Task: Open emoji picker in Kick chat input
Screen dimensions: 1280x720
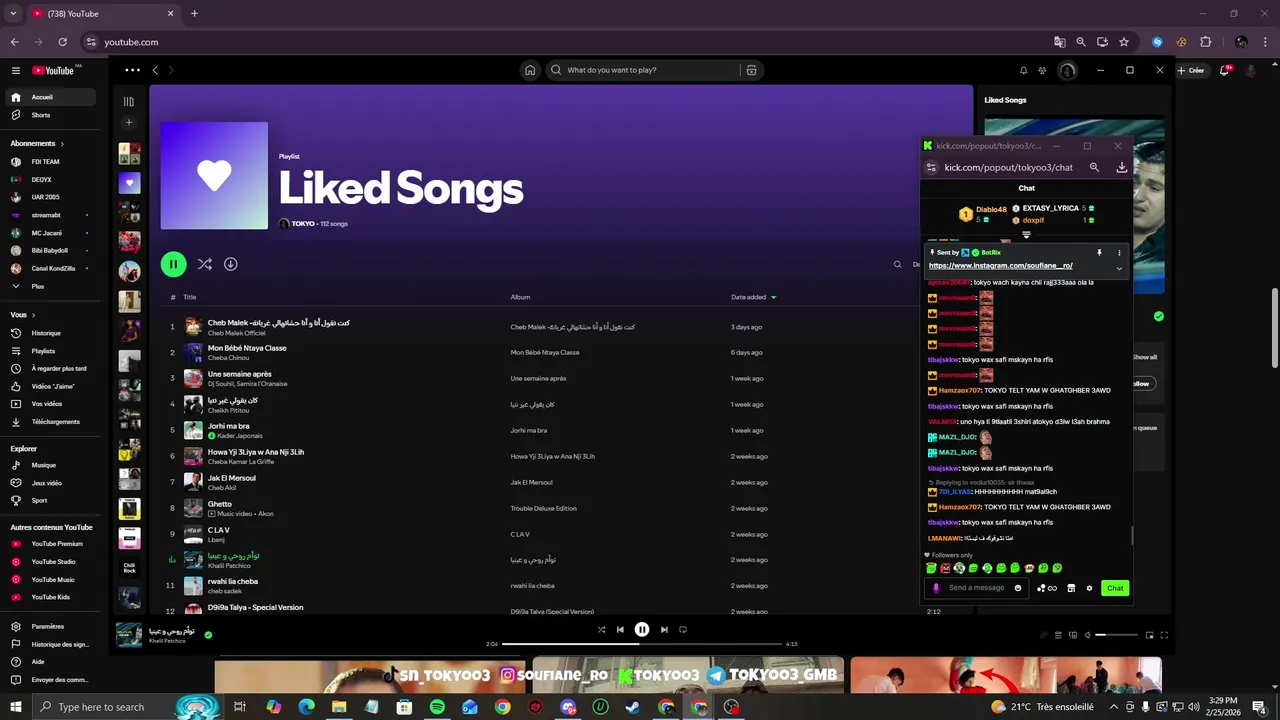Action: pos(1018,588)
